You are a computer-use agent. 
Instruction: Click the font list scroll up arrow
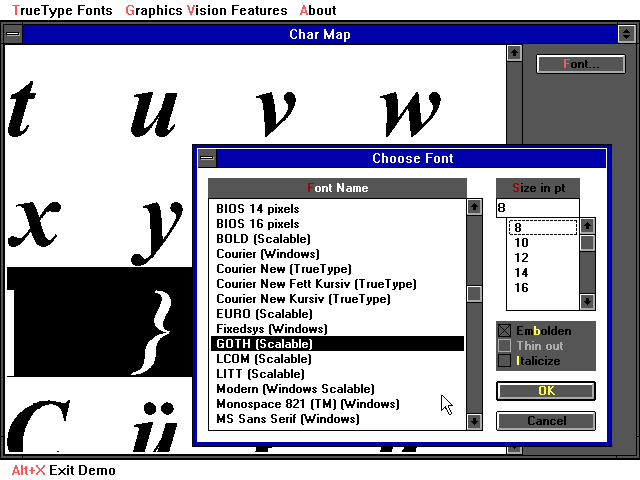[474, 208]
